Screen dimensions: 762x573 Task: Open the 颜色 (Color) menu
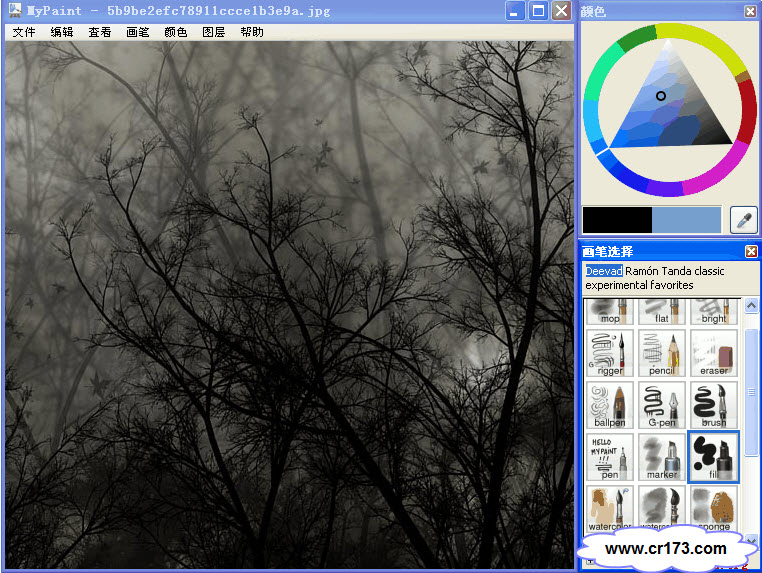175,32
